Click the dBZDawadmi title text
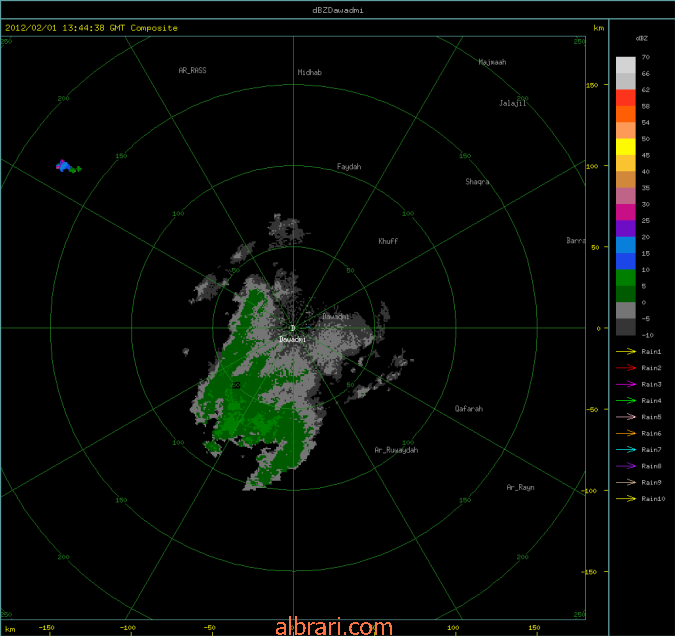Screen dimensions: 675x636 (338, 10)
